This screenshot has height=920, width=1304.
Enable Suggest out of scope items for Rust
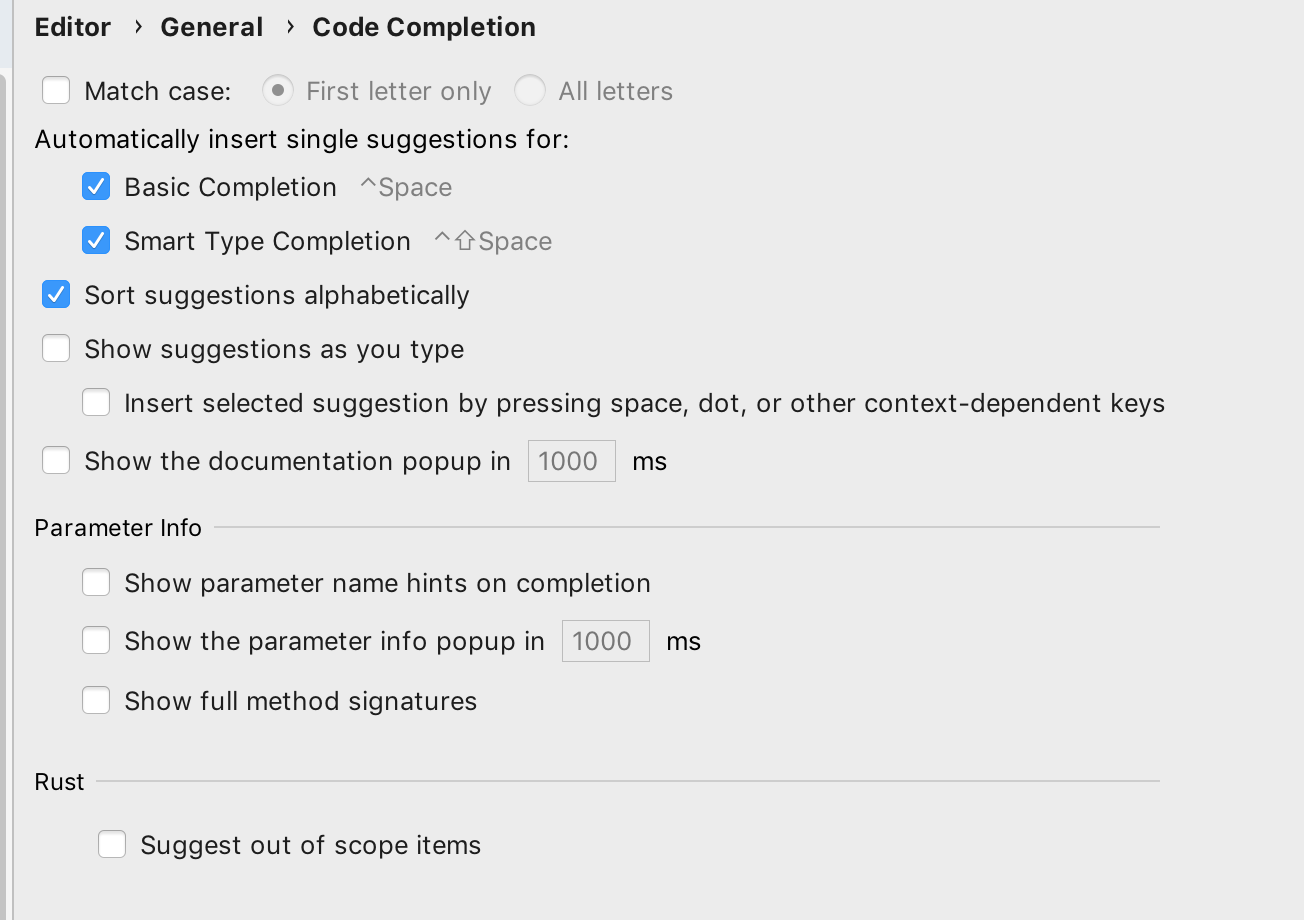coord(112,844)
